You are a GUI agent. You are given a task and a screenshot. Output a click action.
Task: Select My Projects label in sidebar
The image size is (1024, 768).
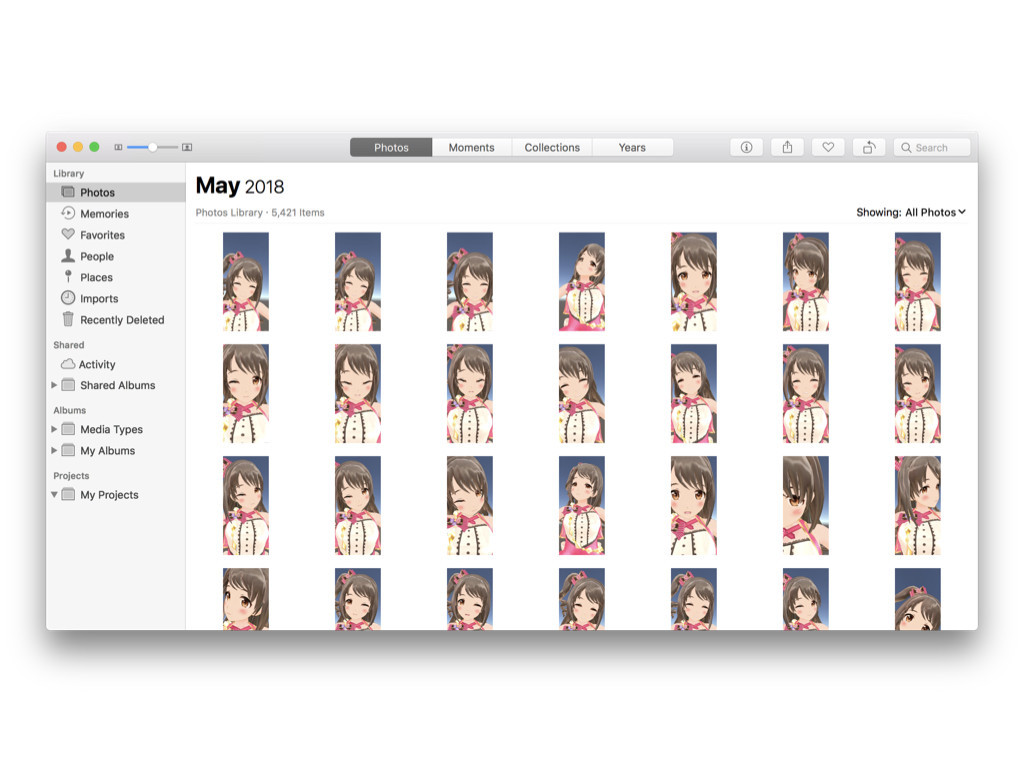tap(109, 495)
